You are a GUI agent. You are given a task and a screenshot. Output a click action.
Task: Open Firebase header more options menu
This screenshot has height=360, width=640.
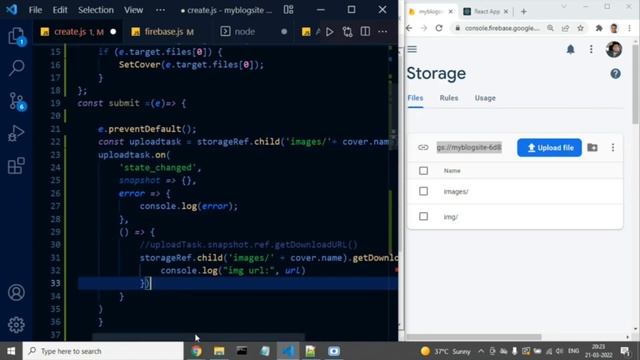point(591,49)
